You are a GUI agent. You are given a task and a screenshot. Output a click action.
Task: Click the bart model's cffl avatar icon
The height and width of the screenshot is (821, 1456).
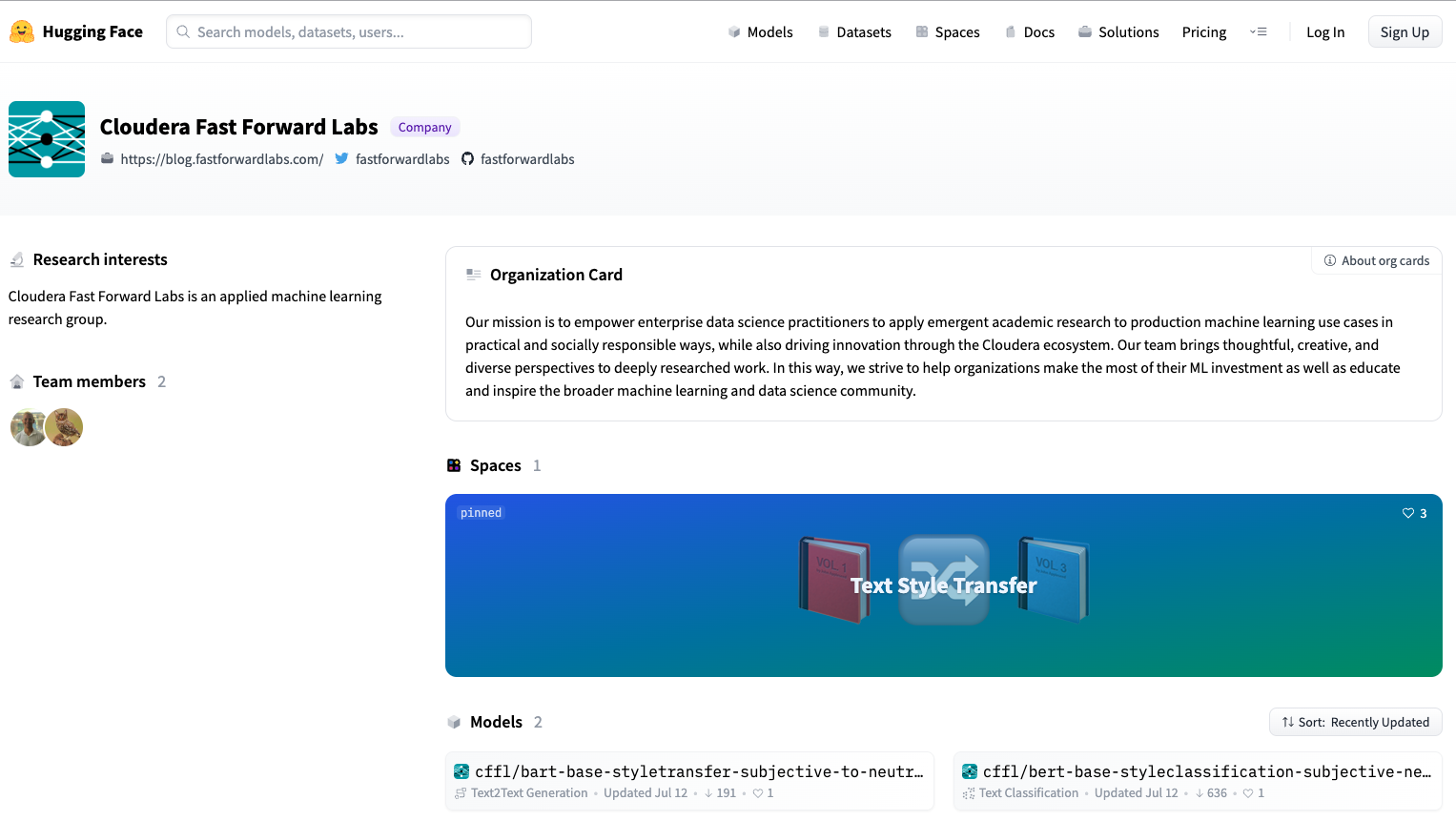[461, 771]
